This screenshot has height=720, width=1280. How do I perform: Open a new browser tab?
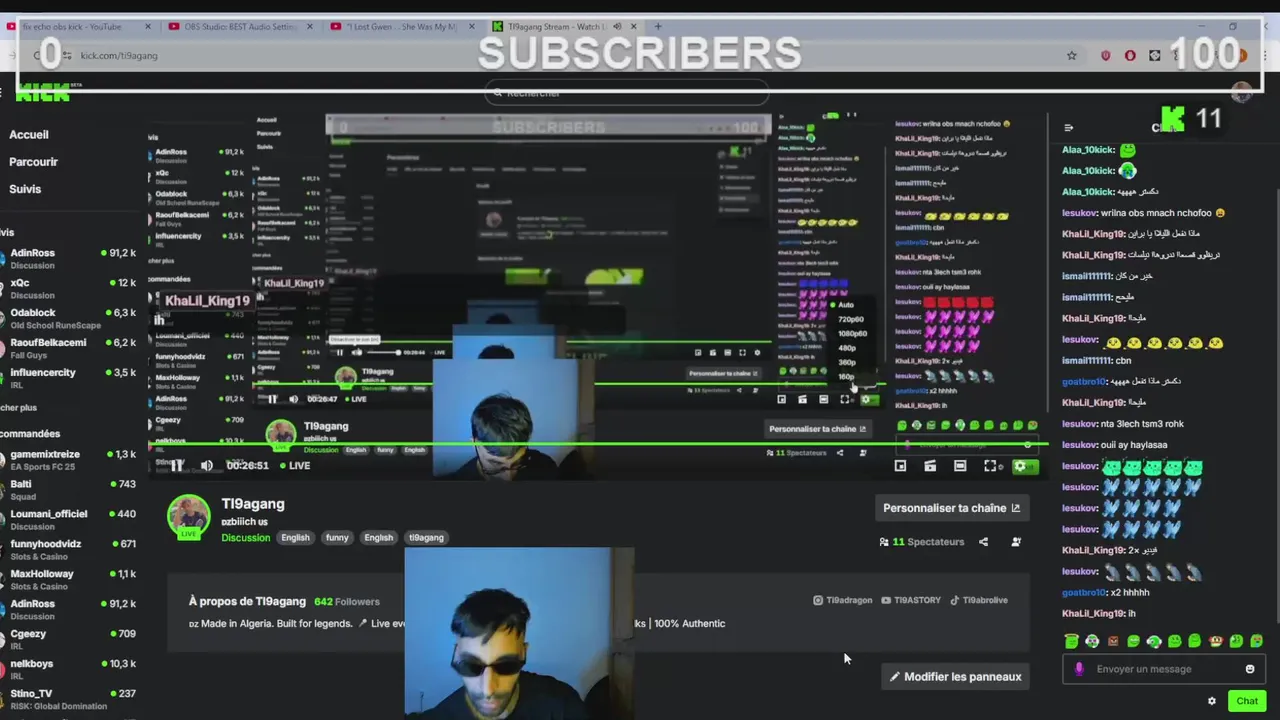(x=657, y=27)
